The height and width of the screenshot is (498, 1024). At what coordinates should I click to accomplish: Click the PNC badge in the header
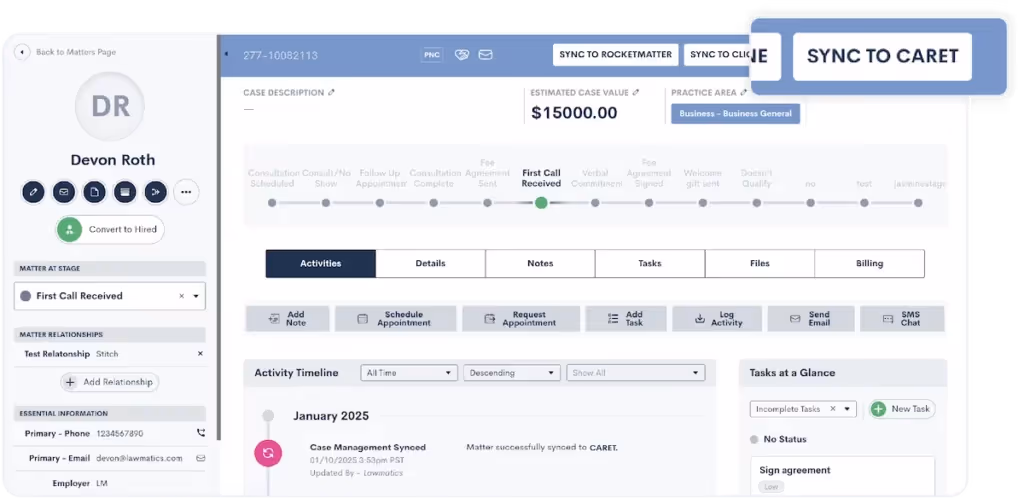(432, 55)
